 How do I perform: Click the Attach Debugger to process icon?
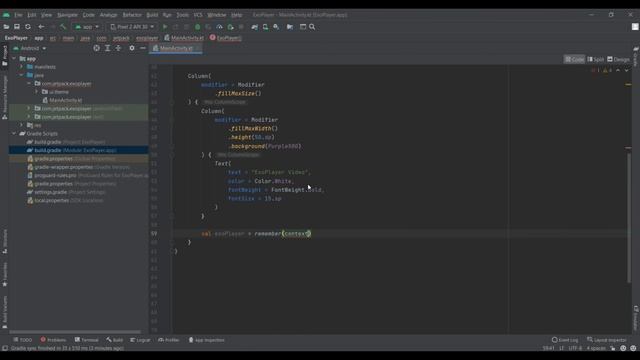click(230, 27)
